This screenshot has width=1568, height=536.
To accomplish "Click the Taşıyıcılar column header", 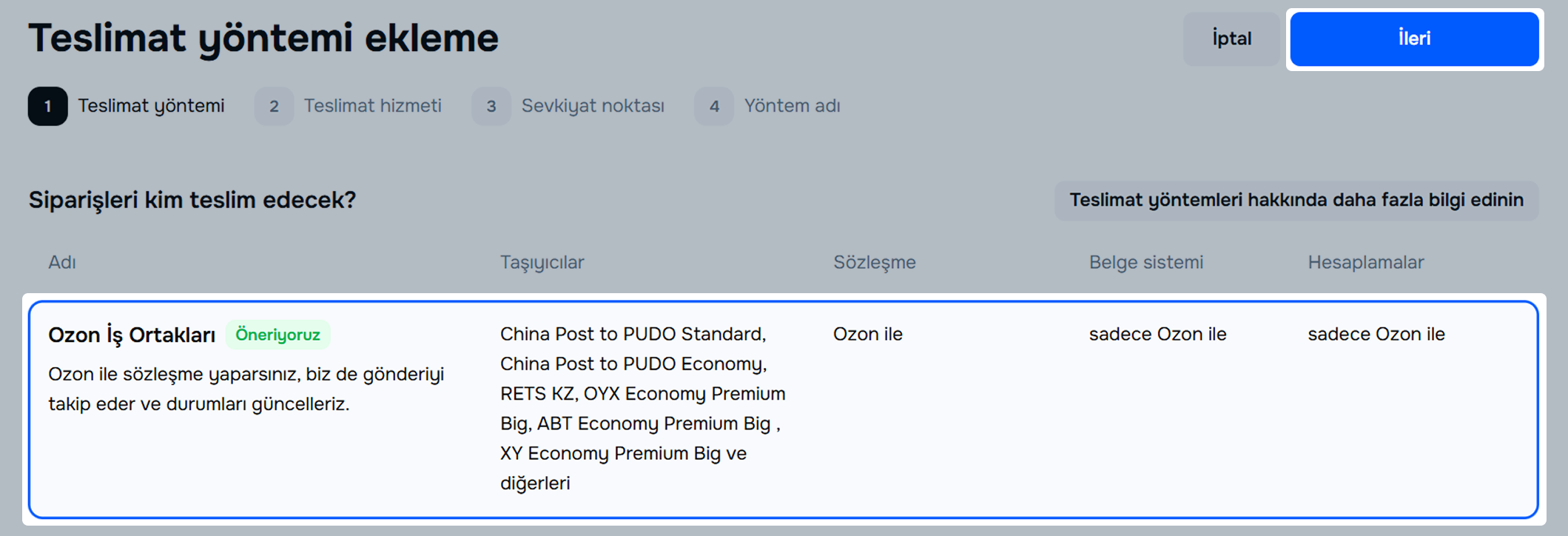I will [542, 263].
